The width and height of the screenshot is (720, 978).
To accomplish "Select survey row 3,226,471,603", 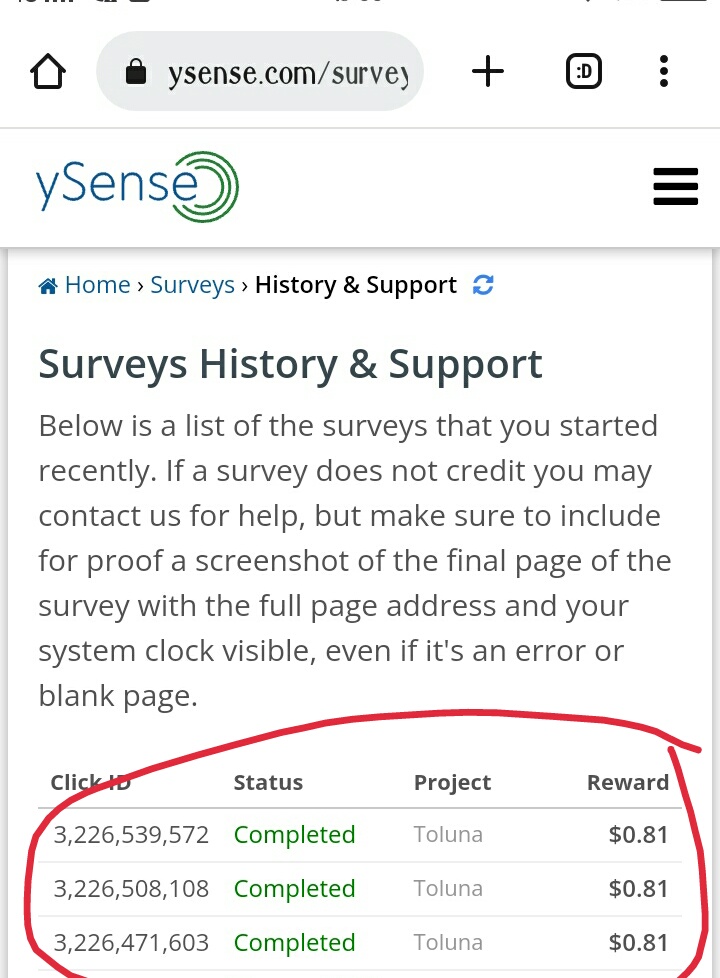I will pyautogui.click(x=360, y=942).
